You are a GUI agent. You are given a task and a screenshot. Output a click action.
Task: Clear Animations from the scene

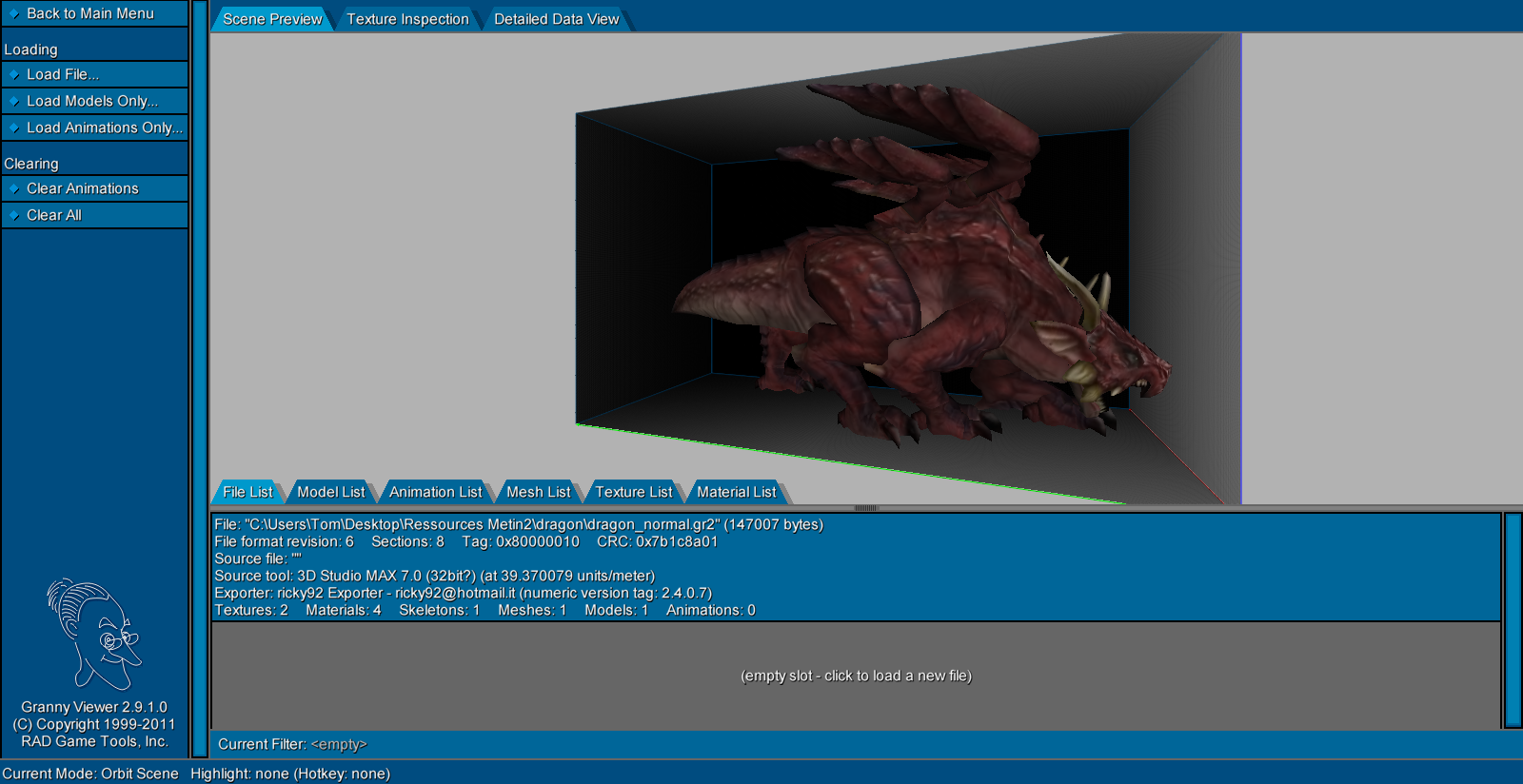click(x=94, y=188)
